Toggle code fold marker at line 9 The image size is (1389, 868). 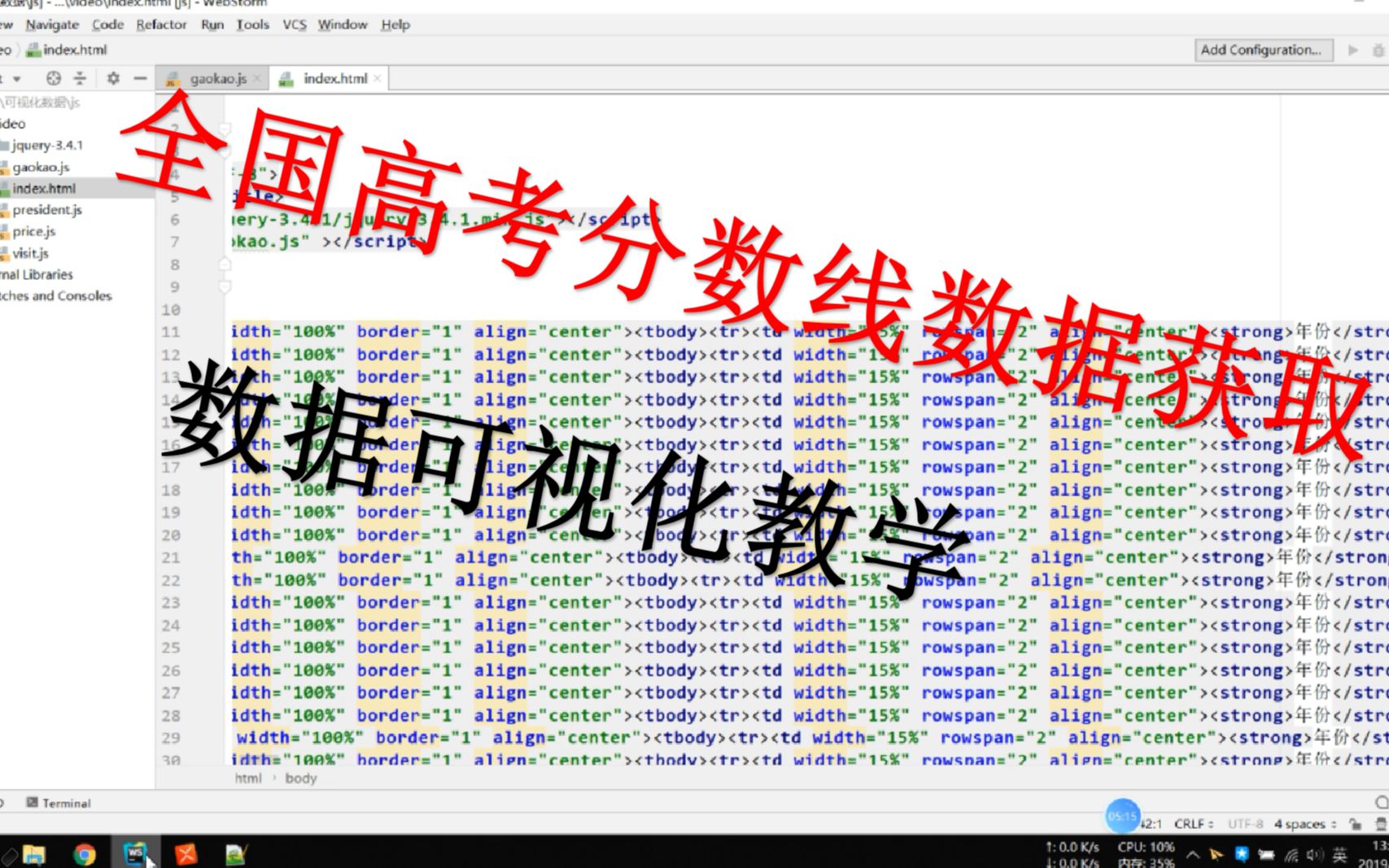coord(225,286)
